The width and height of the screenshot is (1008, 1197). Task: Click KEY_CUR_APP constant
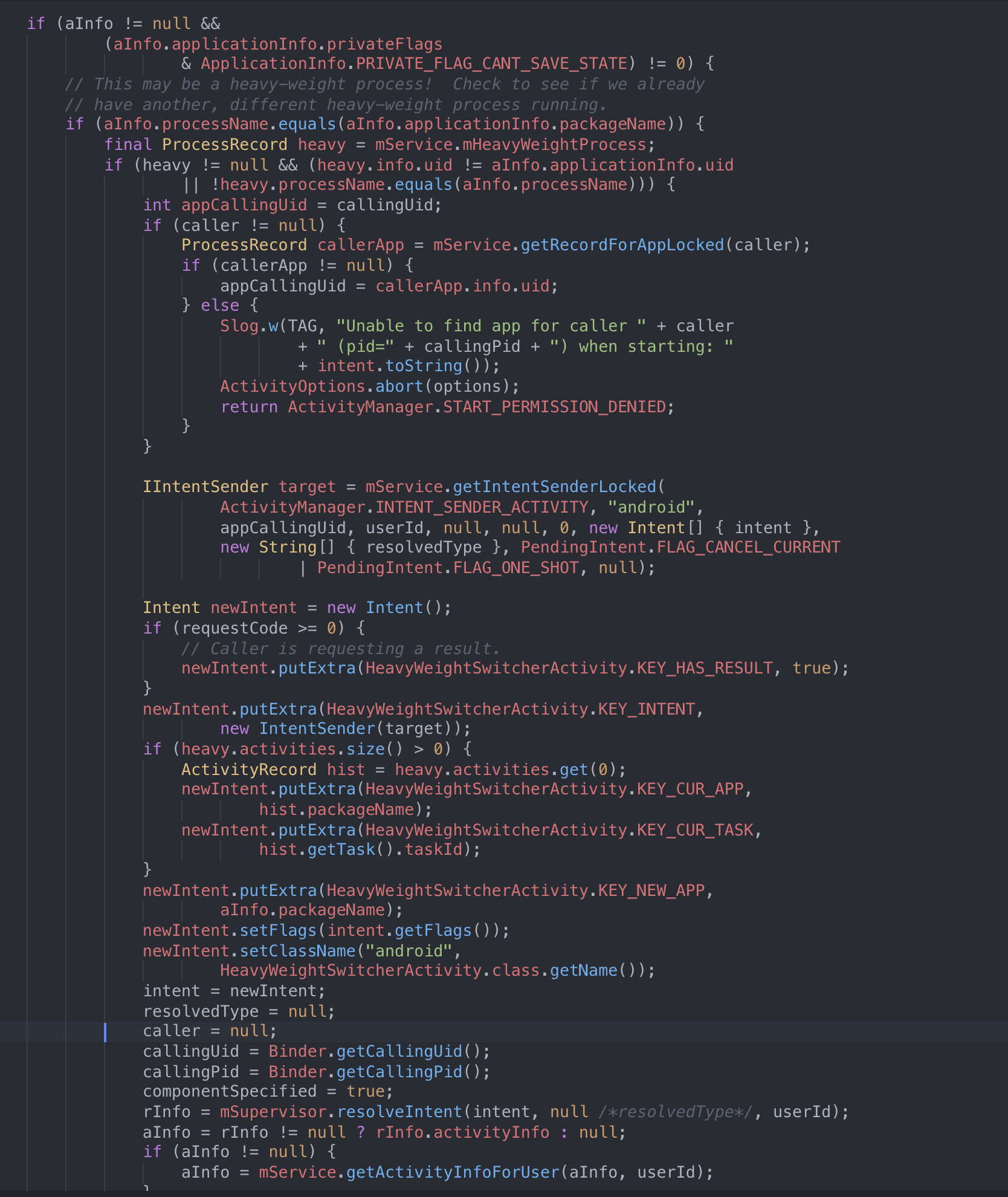pos(690,789)
